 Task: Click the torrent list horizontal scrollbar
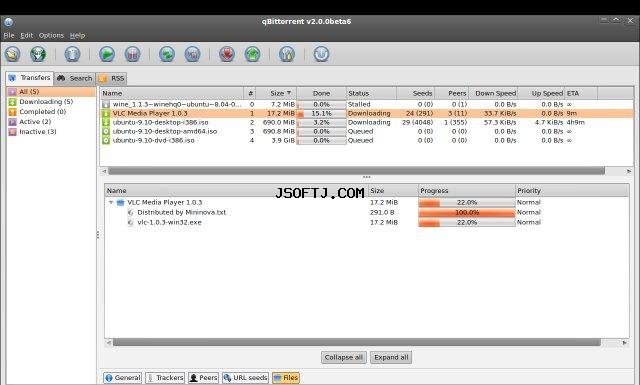point(356,171)
